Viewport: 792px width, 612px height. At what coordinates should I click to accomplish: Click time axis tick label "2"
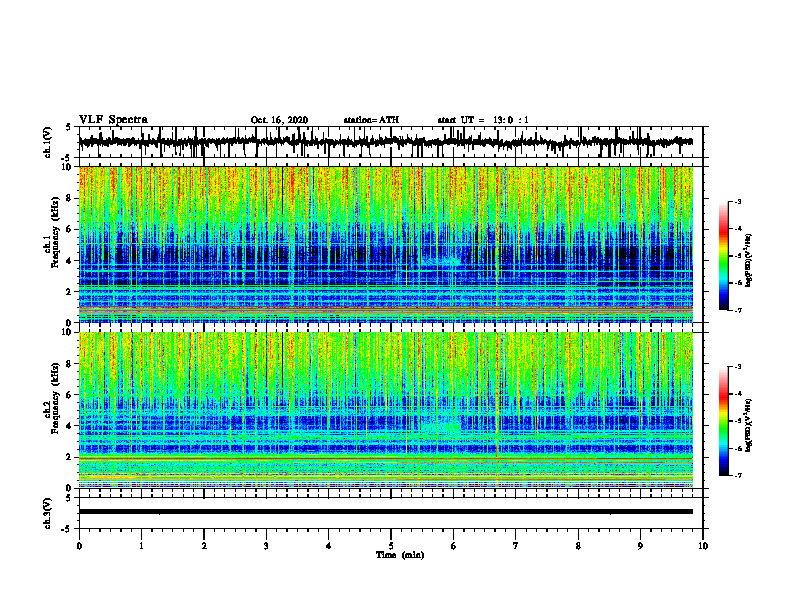[204, 546]
